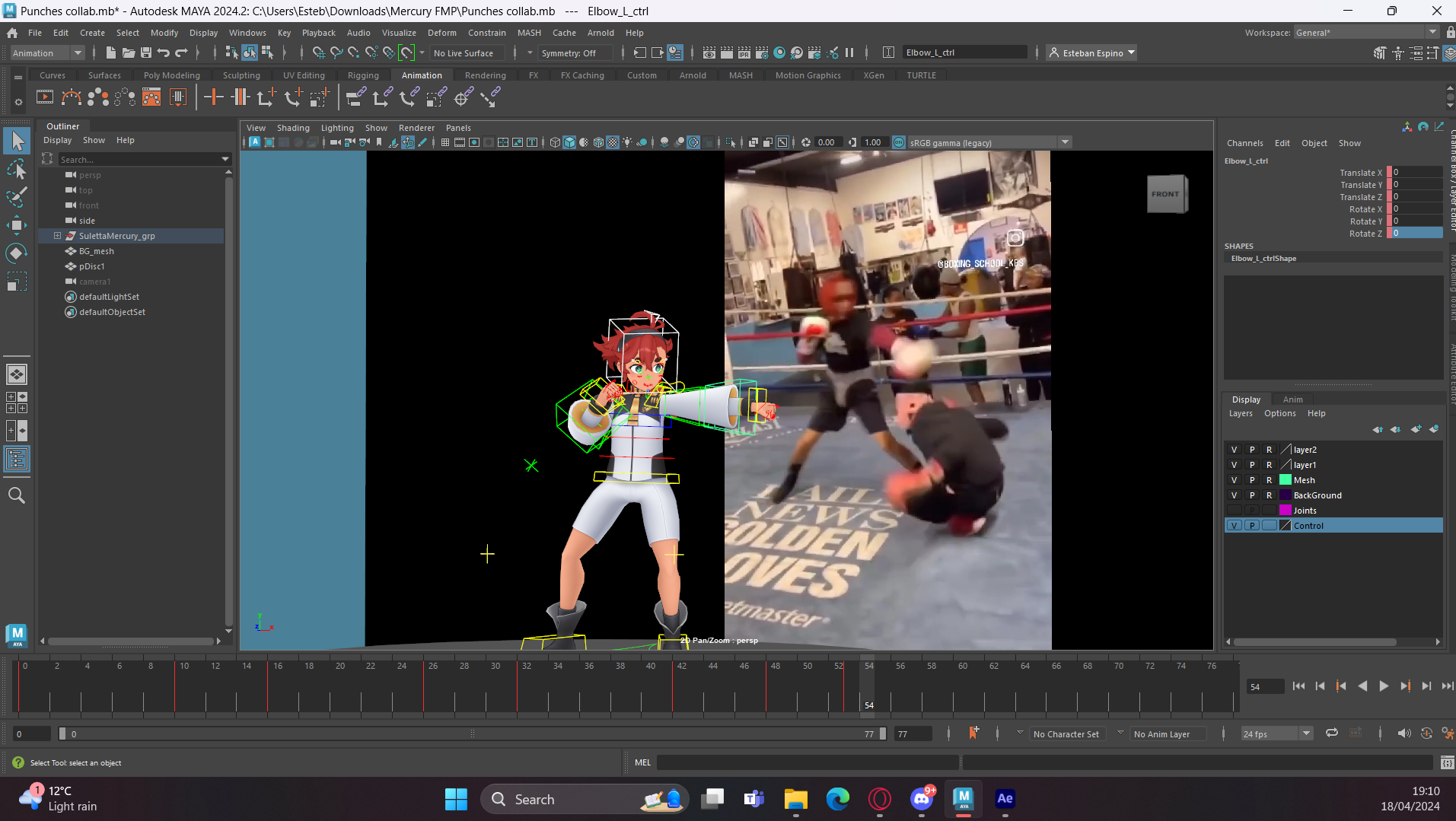Open the Symmetry Off dropdown
Image resolution: width=1456 pixels, height=821 pixels.
(x=575, y=53)
